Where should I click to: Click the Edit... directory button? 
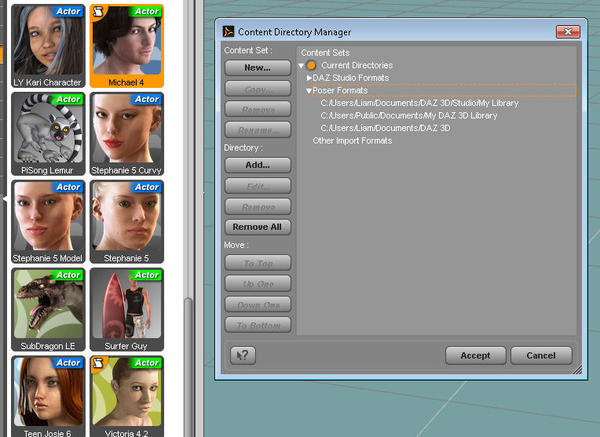coord(258,186)
